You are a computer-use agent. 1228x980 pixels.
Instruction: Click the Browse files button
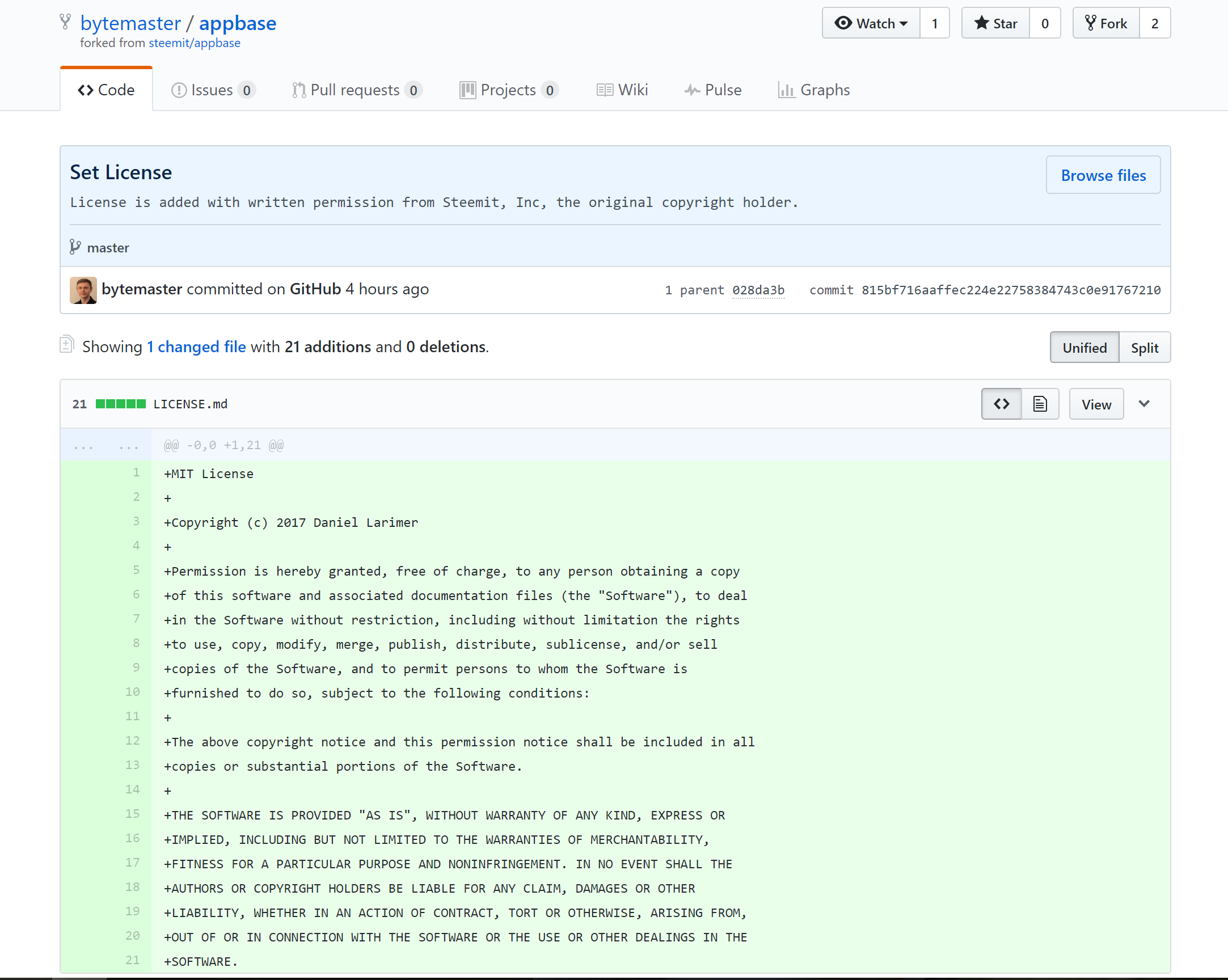point(1103,175)
